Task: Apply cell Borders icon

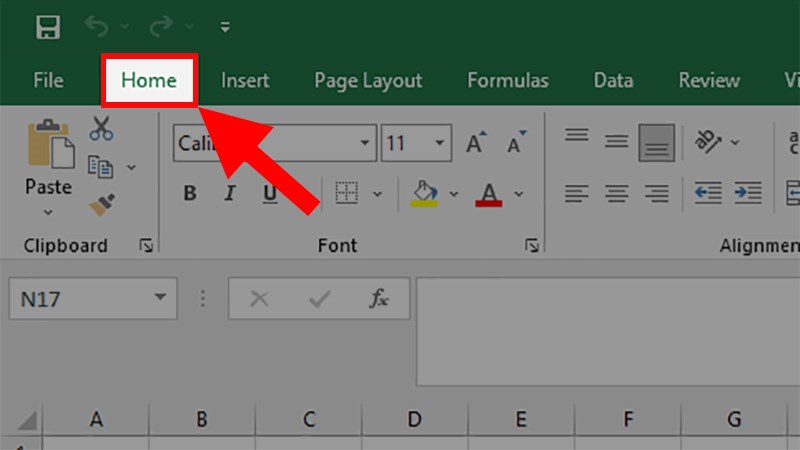Action: point(346,193)
